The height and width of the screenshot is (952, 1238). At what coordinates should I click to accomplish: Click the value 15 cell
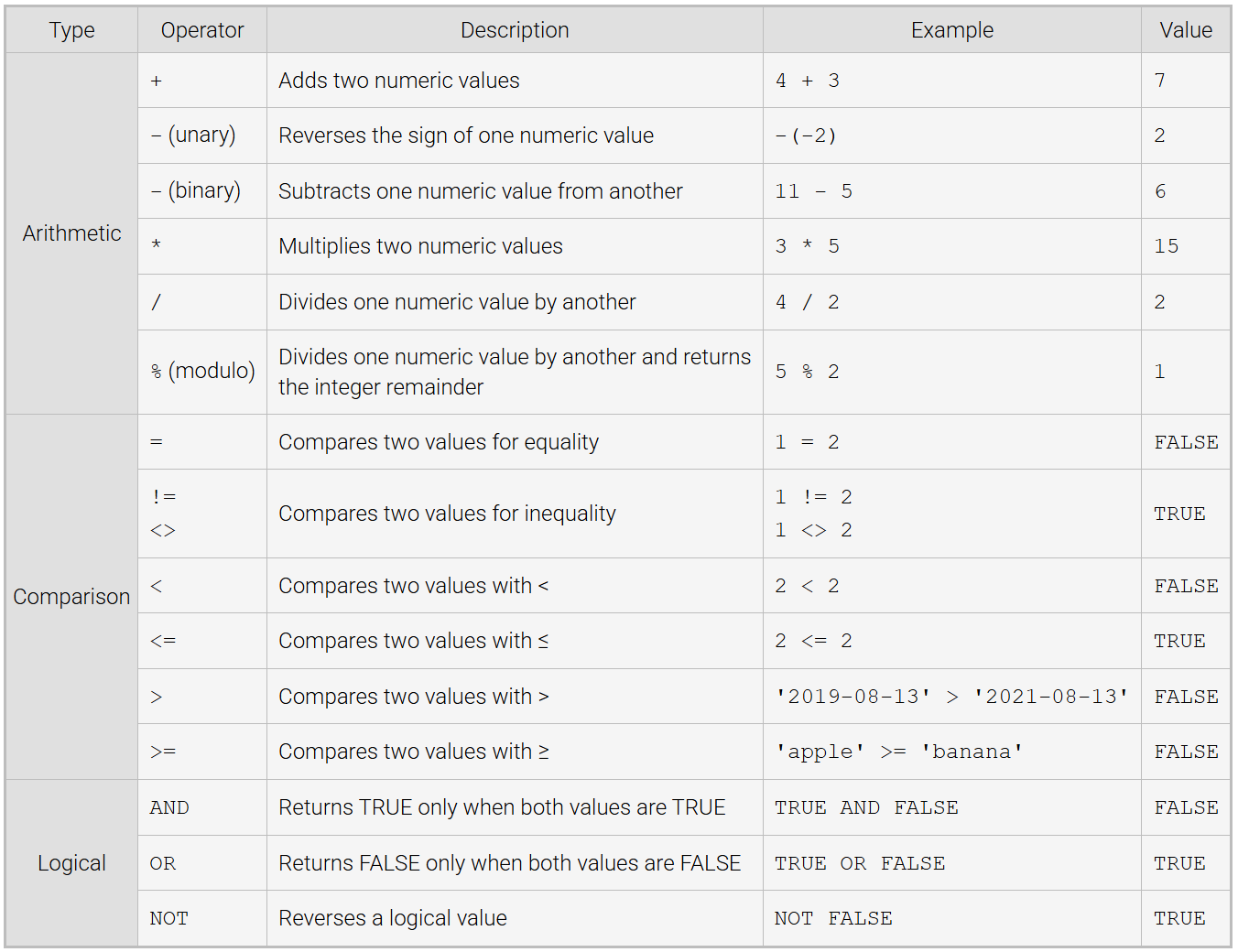1166,246
